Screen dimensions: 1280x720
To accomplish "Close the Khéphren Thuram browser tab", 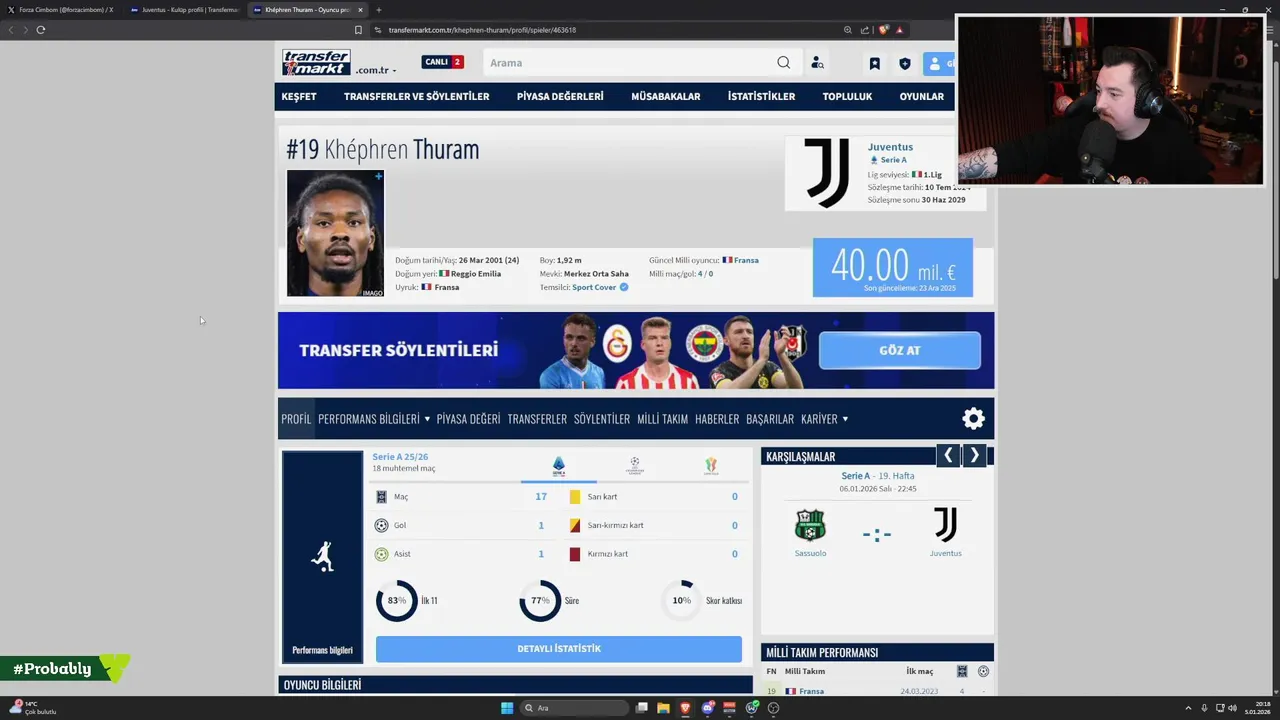I will (x=361, y=10).
